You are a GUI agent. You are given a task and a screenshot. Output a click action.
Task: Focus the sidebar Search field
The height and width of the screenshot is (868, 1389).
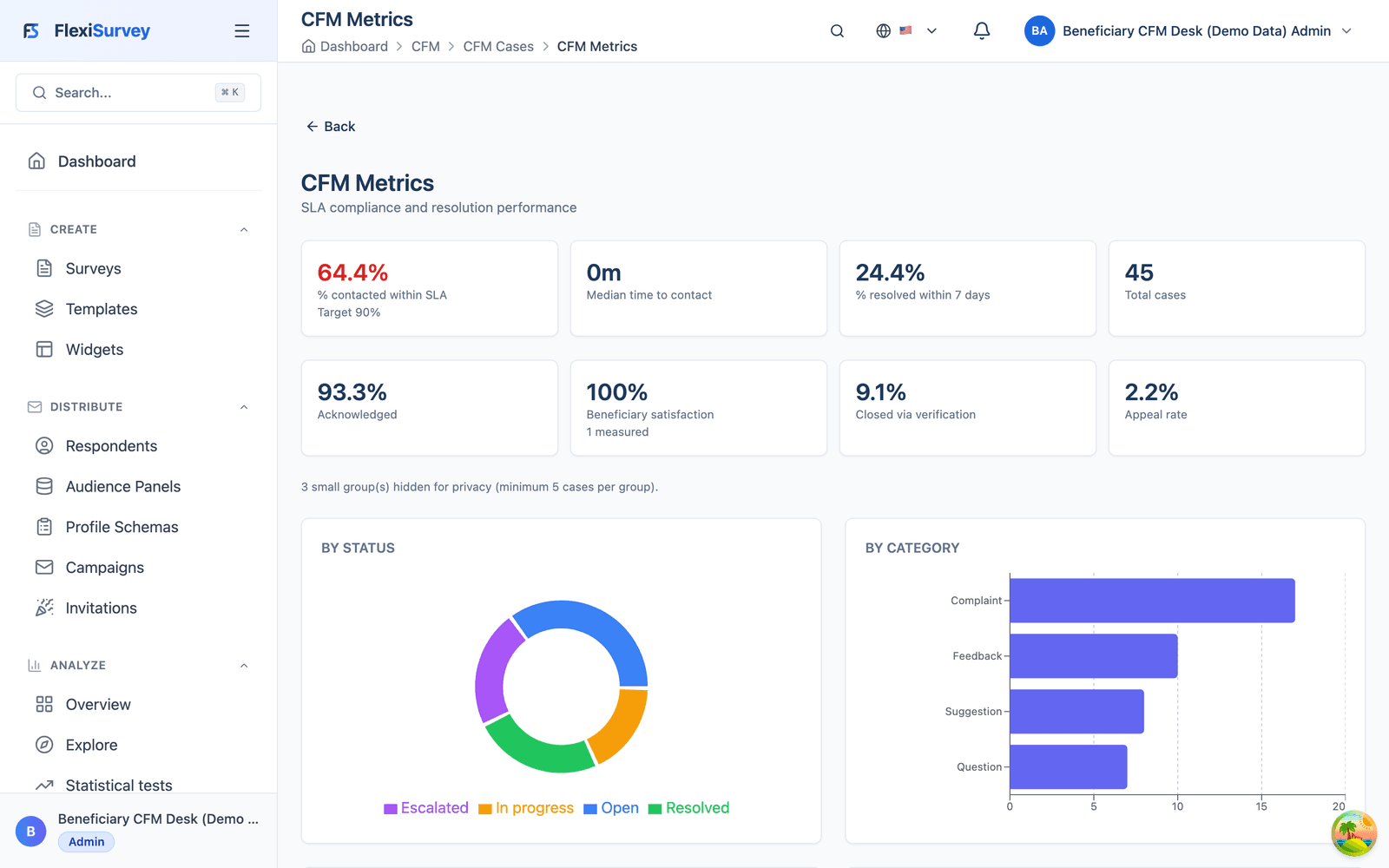(x=138, y=93)
